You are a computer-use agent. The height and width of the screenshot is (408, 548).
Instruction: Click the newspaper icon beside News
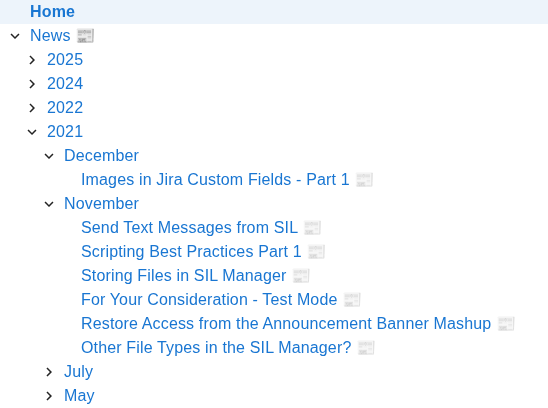click(x=85, y=36)
